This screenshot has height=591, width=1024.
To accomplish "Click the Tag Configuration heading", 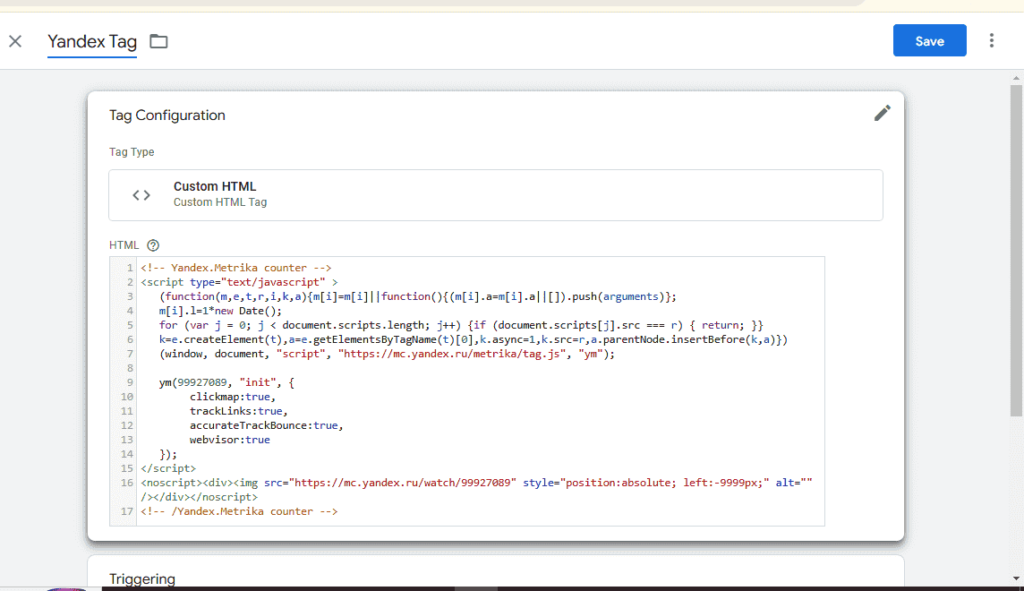I will point(167,116).
